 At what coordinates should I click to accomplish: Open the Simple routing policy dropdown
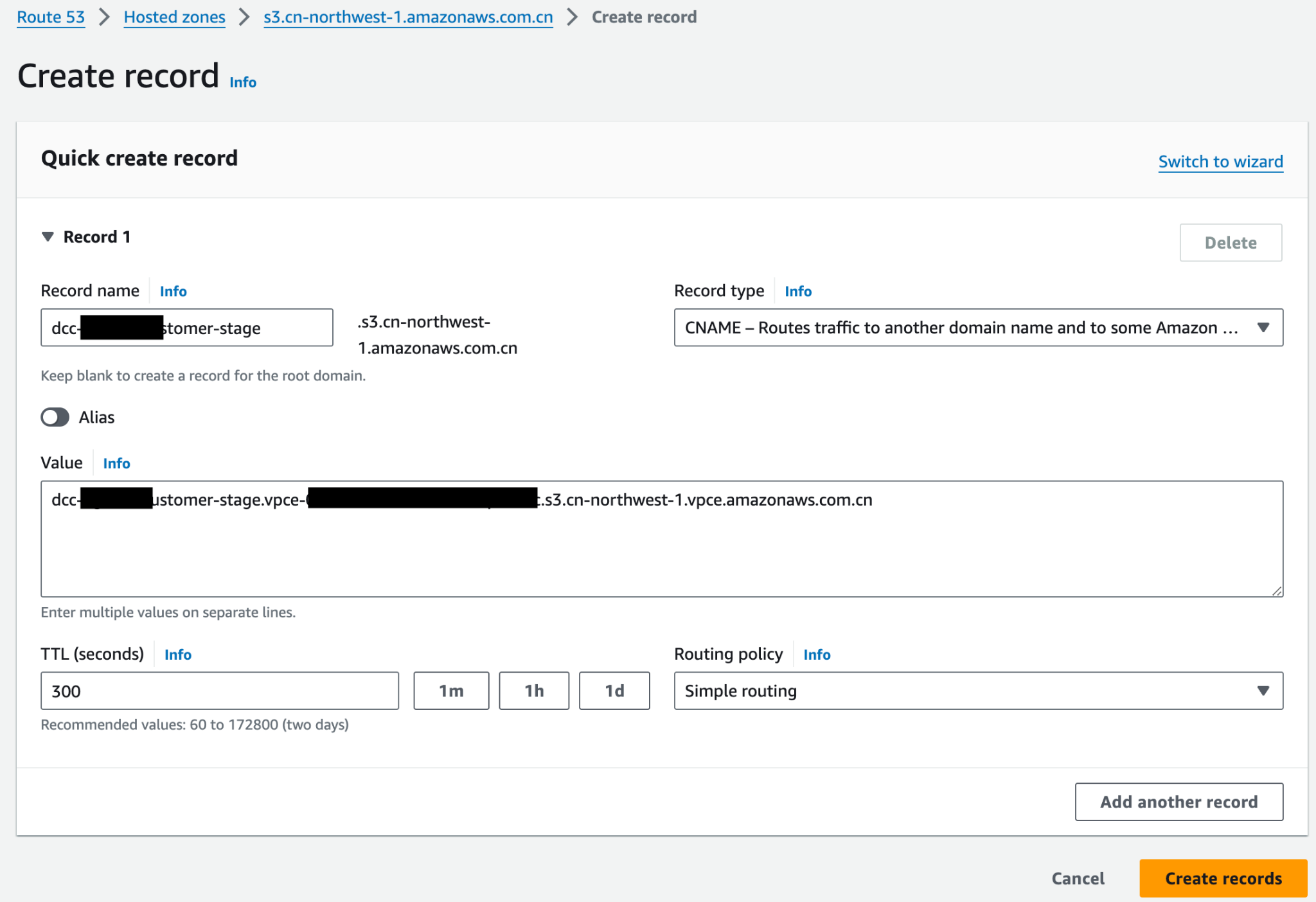pyautogui.click(x=978, y=691)
